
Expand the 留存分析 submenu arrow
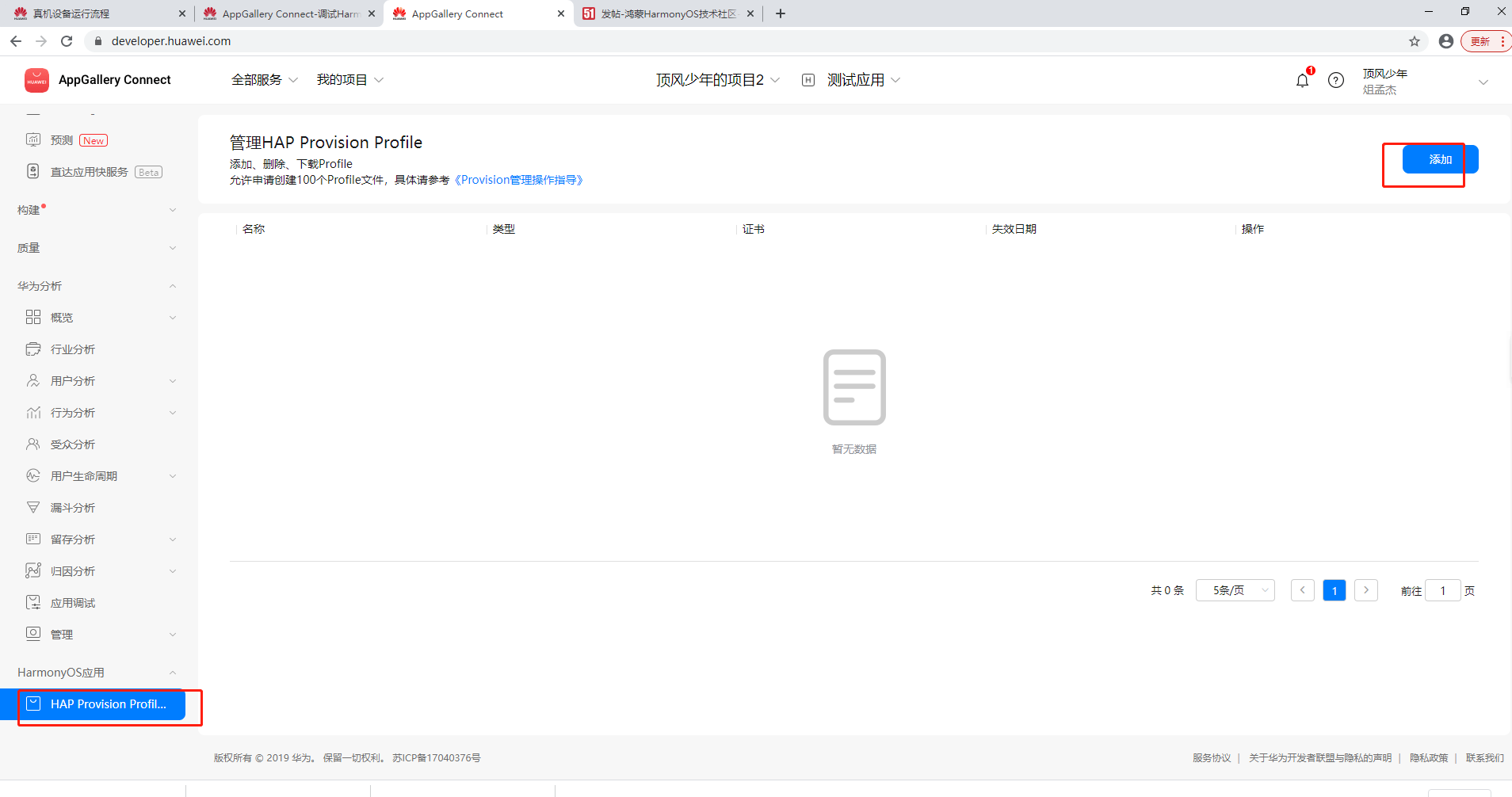click(x=173, y=540)
